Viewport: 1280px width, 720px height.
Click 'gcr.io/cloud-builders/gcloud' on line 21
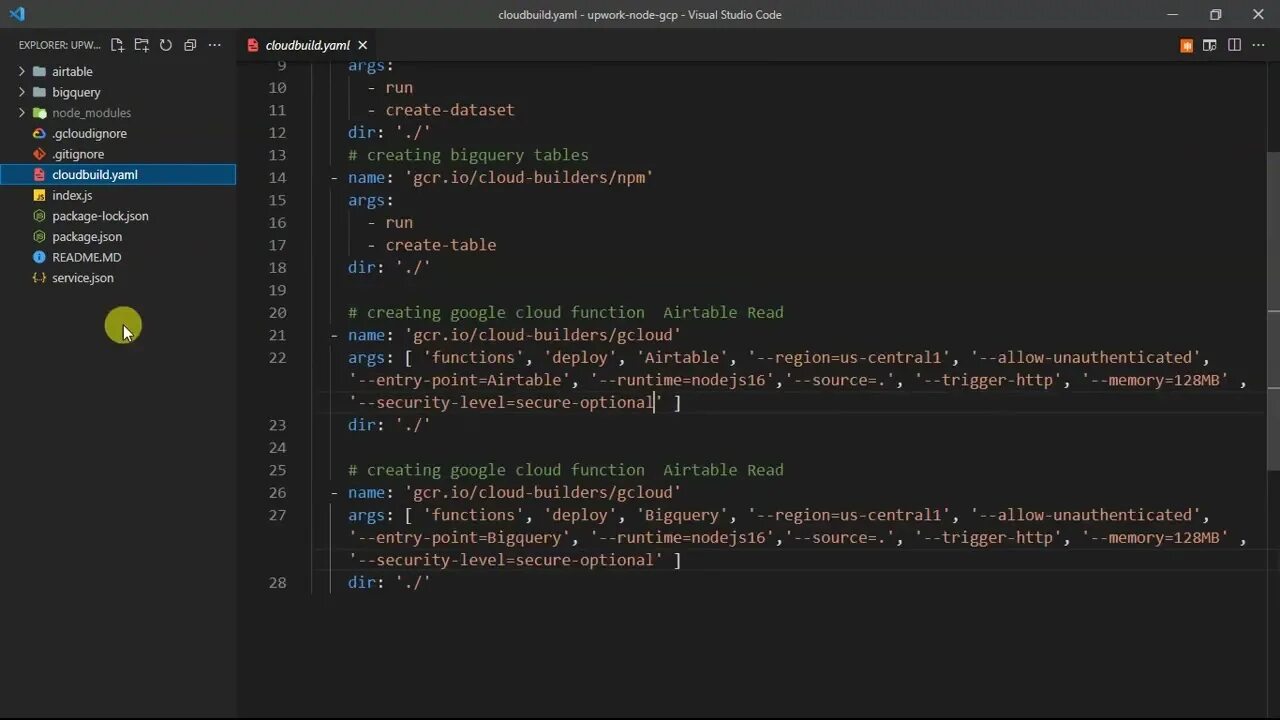pos(543,335)
